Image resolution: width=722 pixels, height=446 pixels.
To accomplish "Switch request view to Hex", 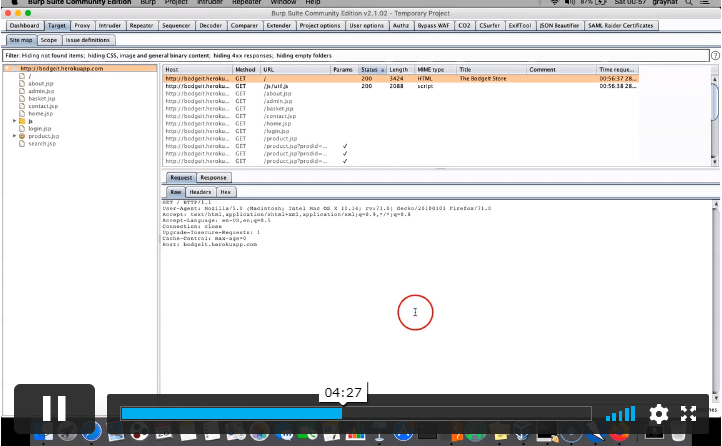I will tap(225, 192).
